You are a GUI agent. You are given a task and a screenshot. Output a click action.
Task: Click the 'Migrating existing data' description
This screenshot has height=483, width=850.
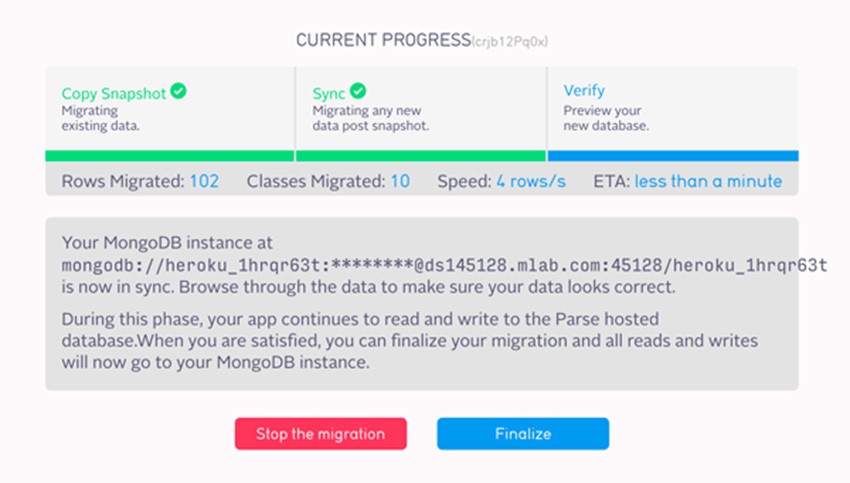(x=100, y=118)
